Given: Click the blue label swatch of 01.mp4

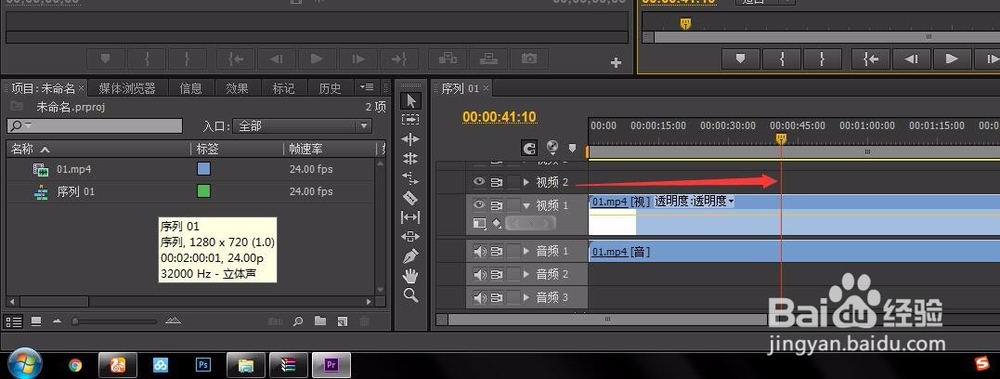Looking at the screenshot, I should pyautogui.click(x=203, y=169).
